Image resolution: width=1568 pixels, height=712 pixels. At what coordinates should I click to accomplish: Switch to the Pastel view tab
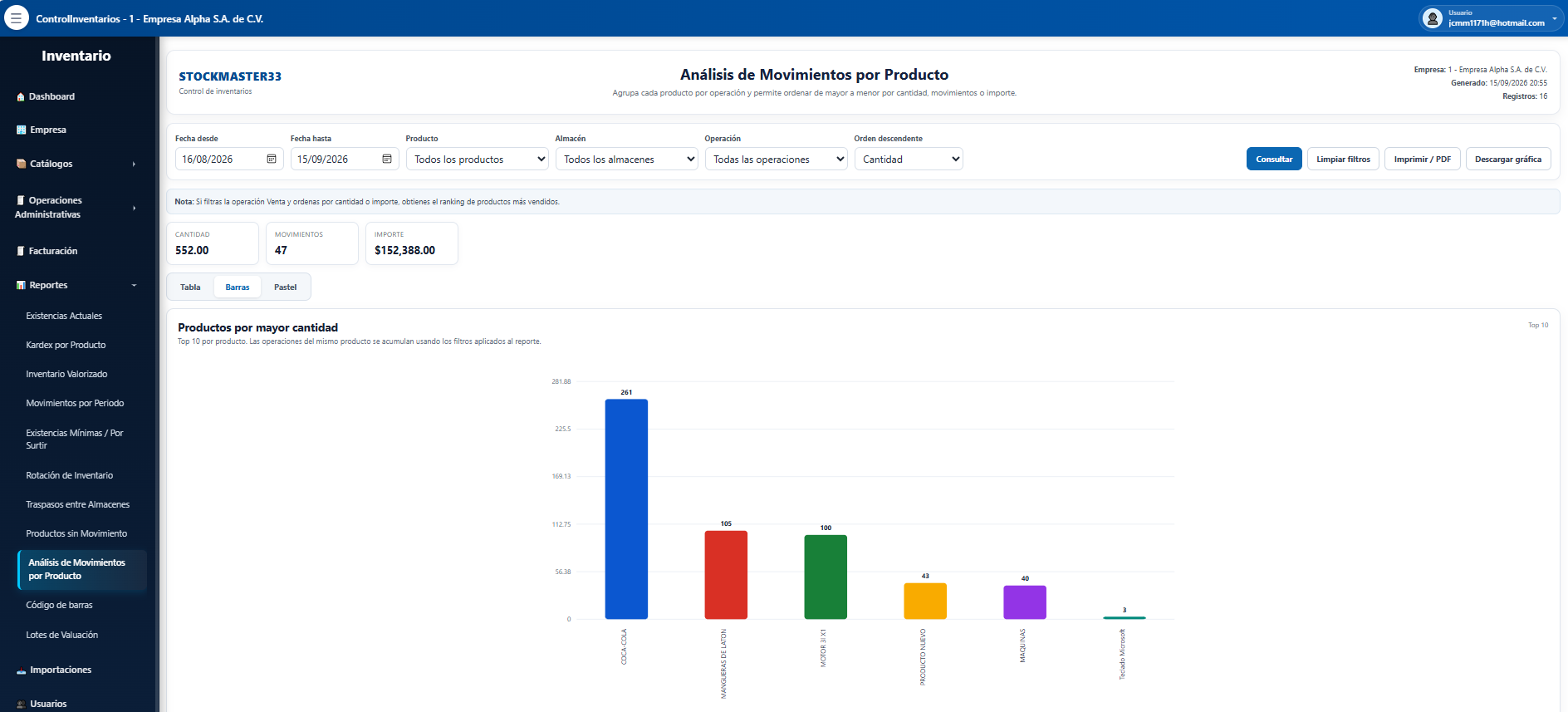pos(286,287)
